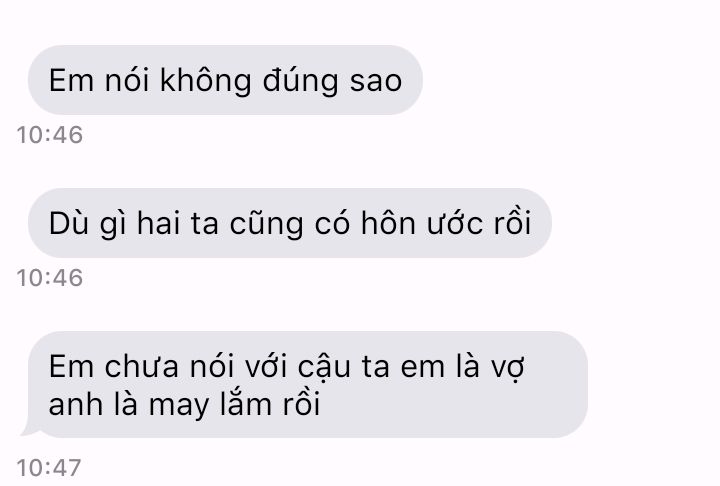
Task: Click the word "may" in the third message
Action: pyautogui.click(x=178, y=407)
